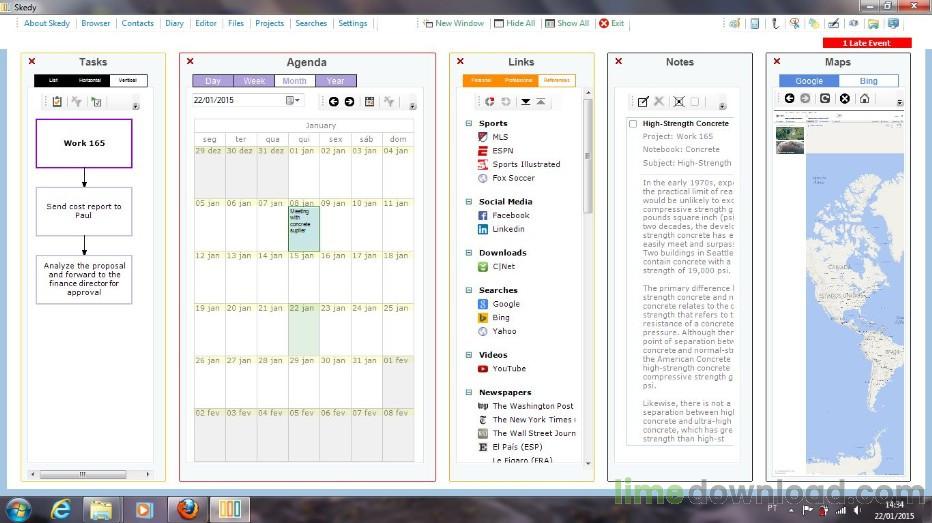
Task: Switch the map provider to Bing
Action: click(868, 81)
